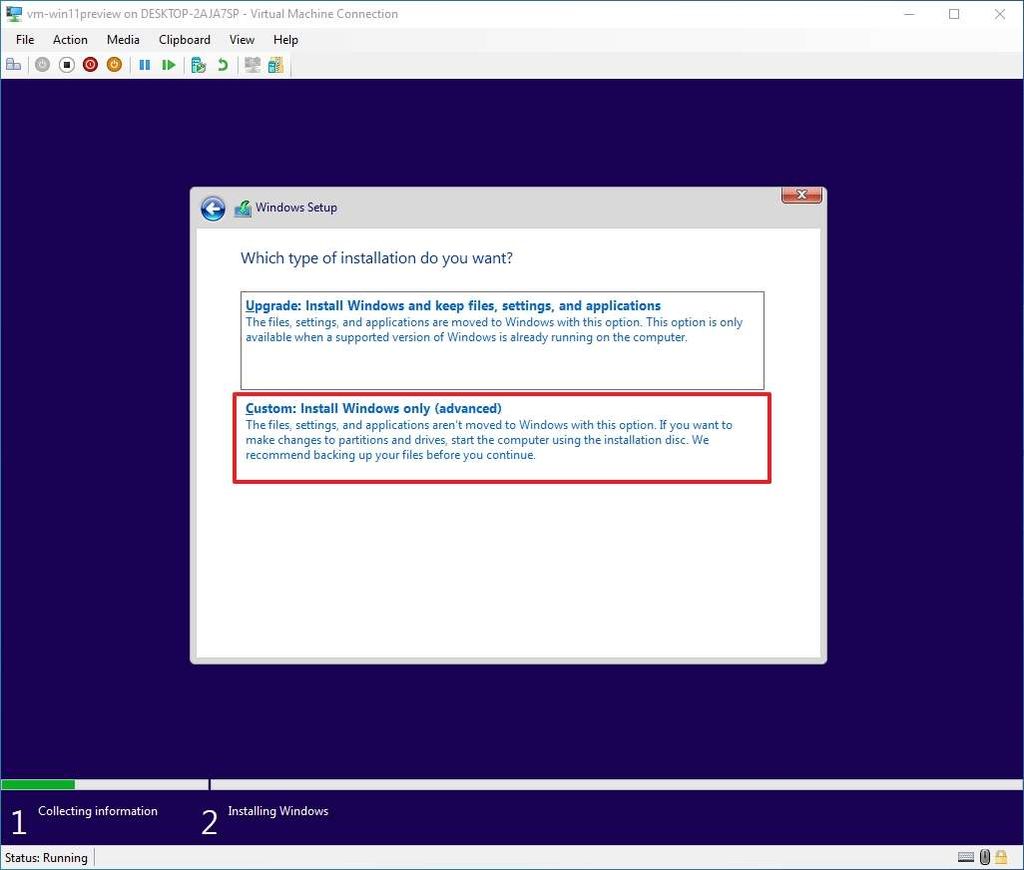Viewport: 1024px width, 870px height.
Task: Click the Start VM power icon
Action: (42, 64)
